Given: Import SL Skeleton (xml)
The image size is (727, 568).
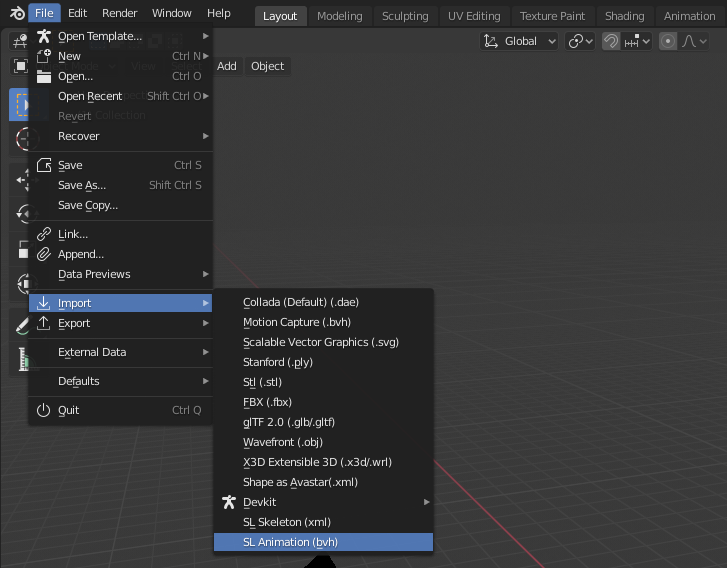Looking at the screenshot, I should [x=323, y=522].
